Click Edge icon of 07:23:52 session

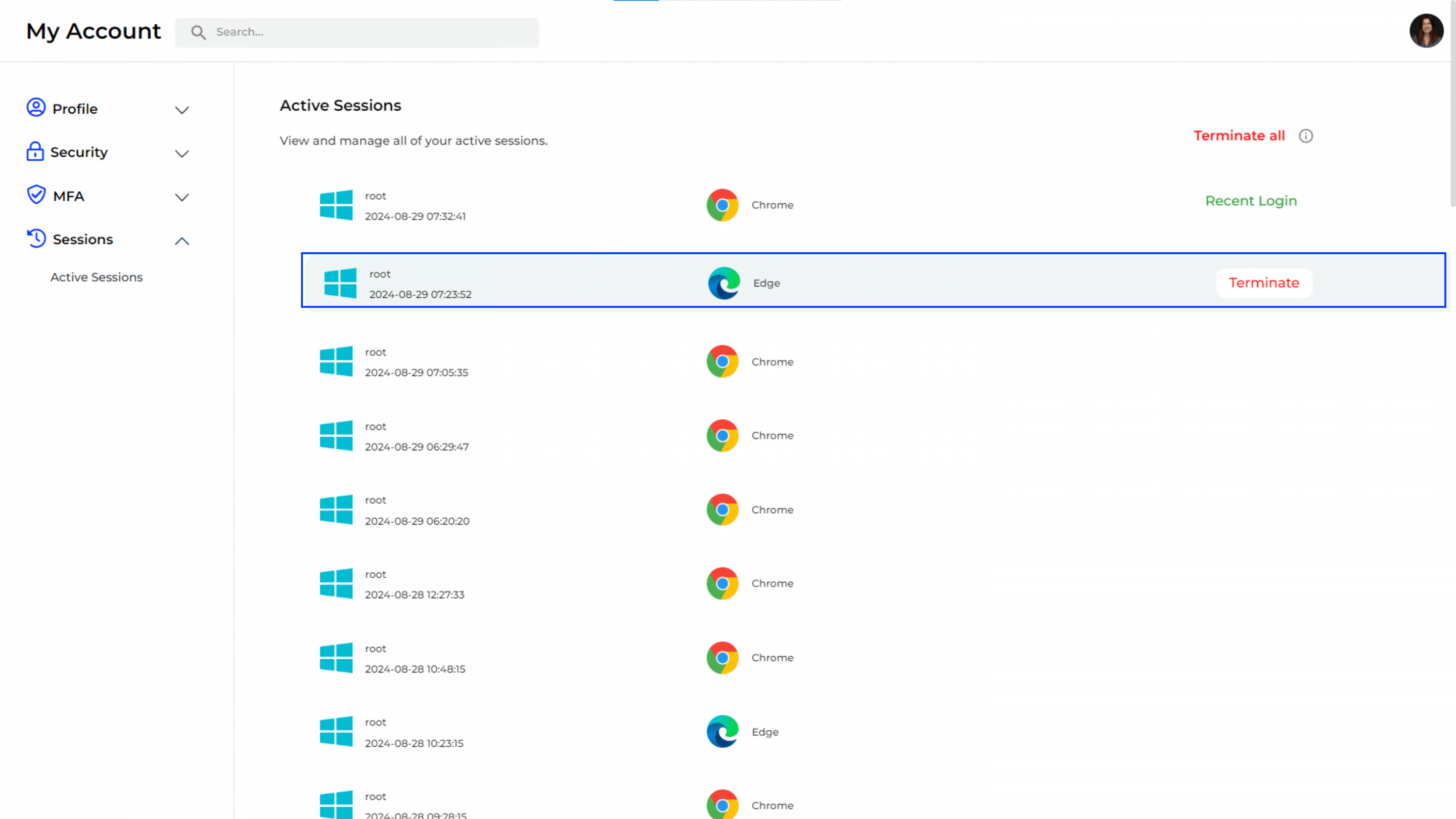[x=724, y=283]
